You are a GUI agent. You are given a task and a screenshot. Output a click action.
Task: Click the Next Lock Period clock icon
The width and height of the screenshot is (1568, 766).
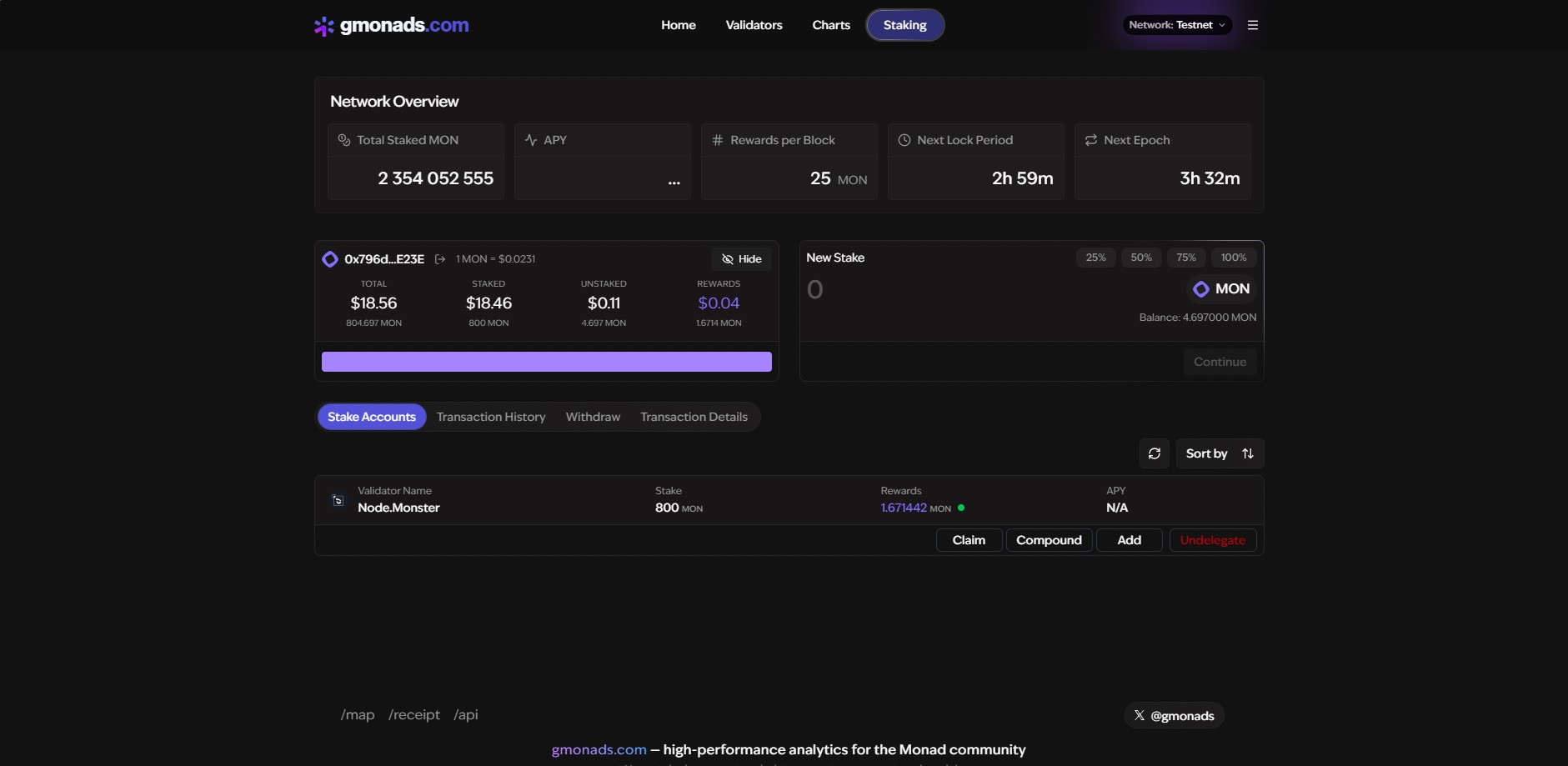click(x=904, y=140)
